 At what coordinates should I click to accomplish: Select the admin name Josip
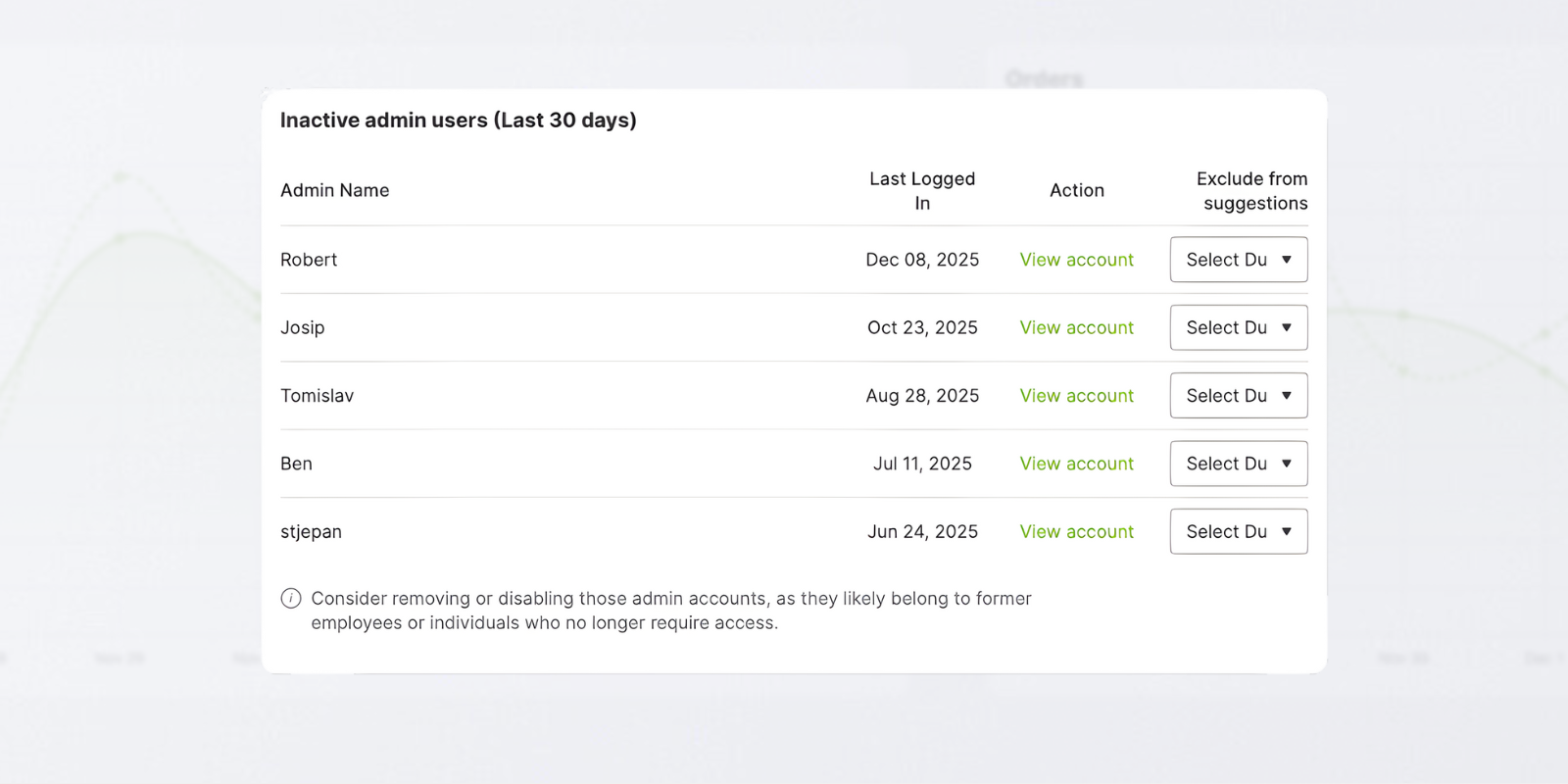click(302, 327)
